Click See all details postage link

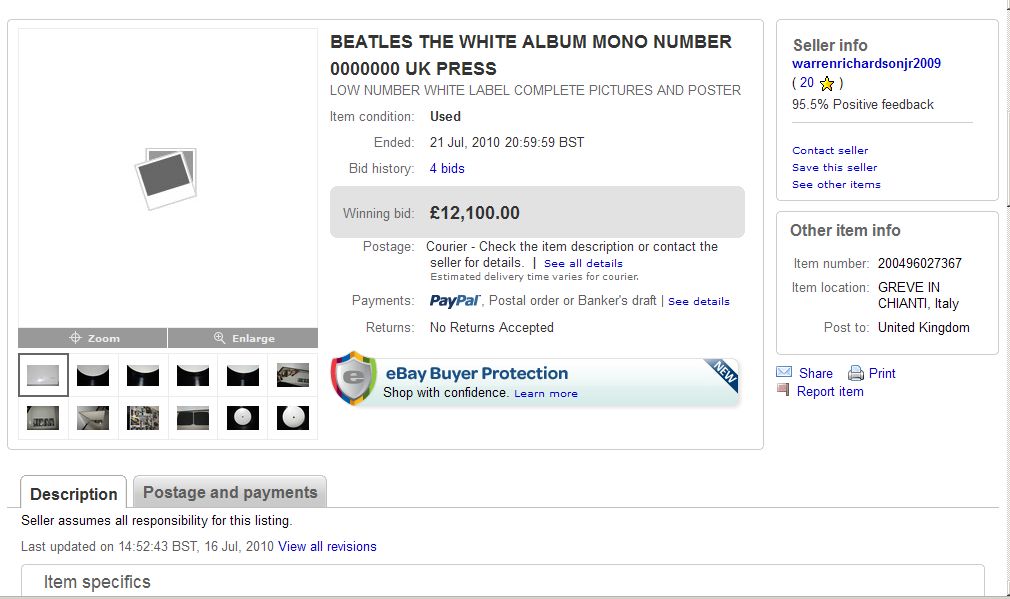(583, 264)
